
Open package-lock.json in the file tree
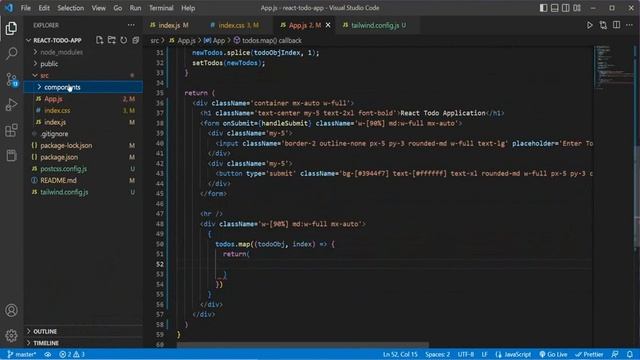click(x=83, y=145)
